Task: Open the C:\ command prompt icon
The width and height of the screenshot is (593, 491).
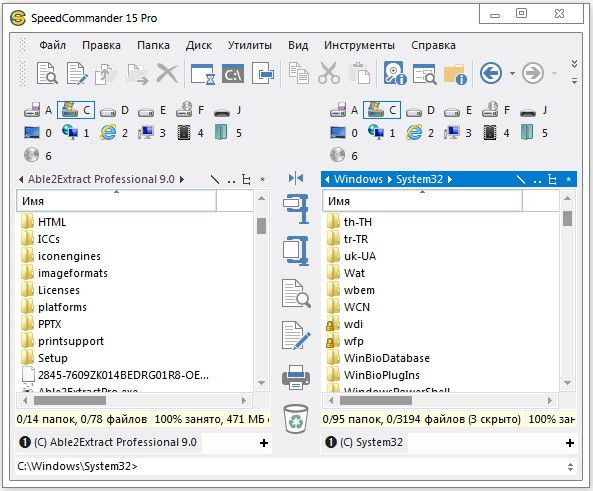Action: pos(233,74)
